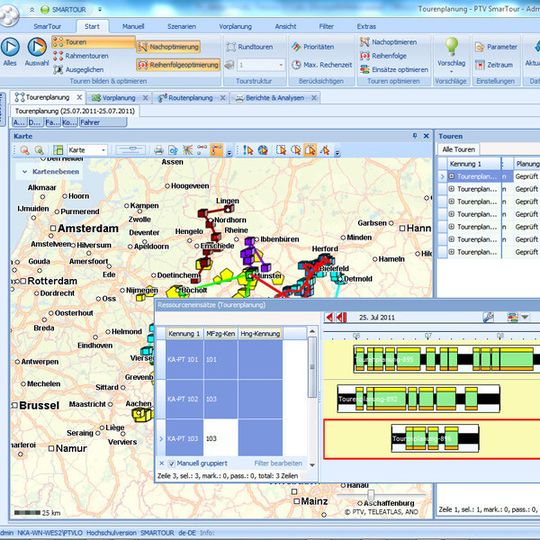
Task: Click the Reihenfolge button in Touren optimieren
Action: (x=384, y=56)
